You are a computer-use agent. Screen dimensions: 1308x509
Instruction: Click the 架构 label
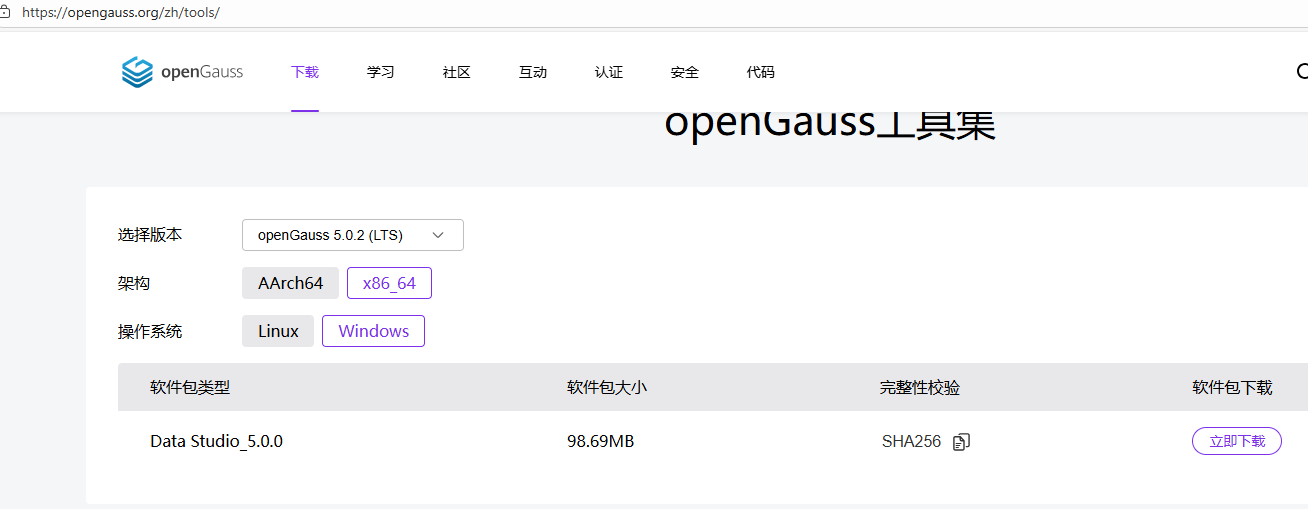[134, 283]
